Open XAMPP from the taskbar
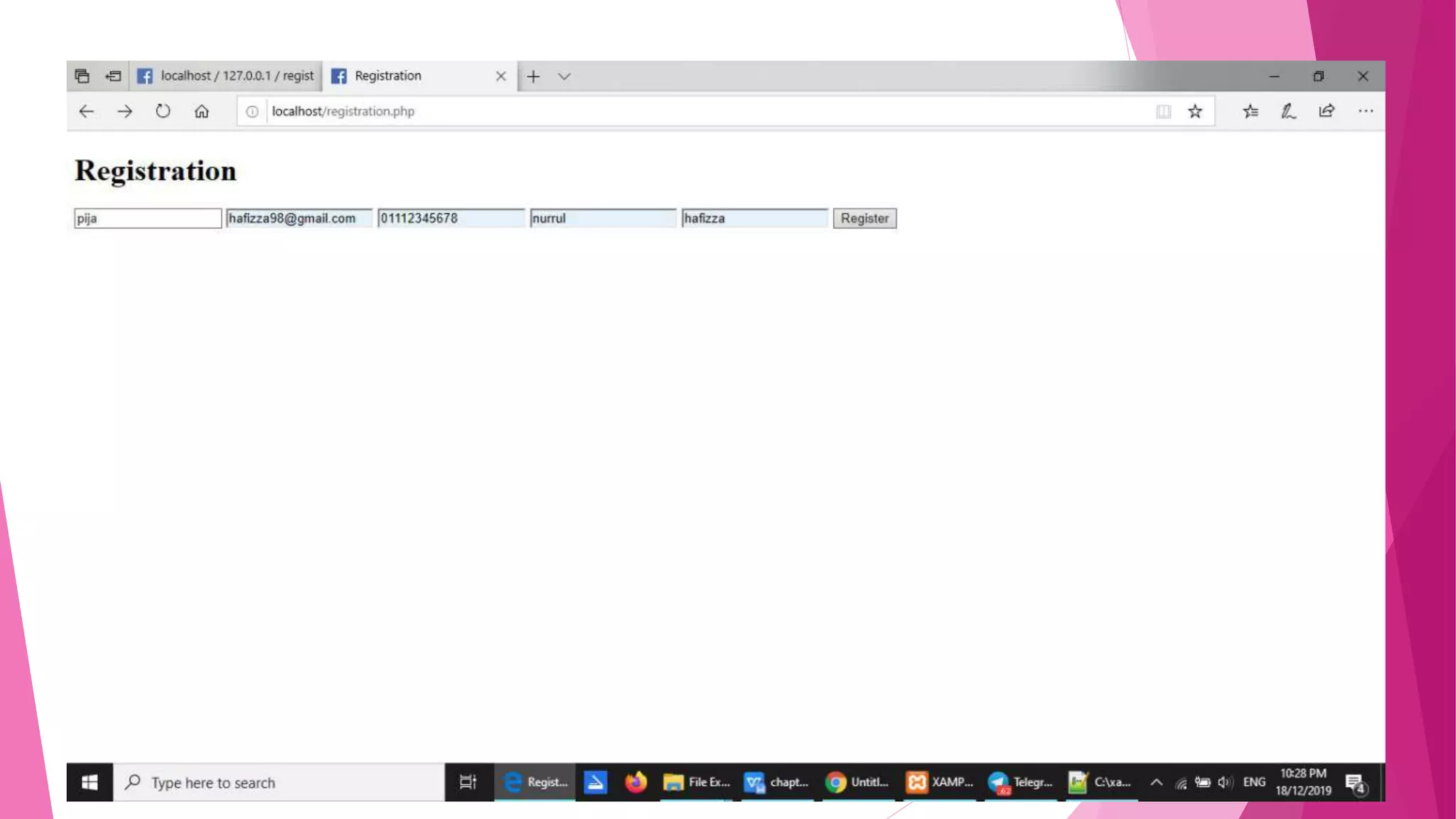This screenshot has height=819, width=1456. pos(940,782)
